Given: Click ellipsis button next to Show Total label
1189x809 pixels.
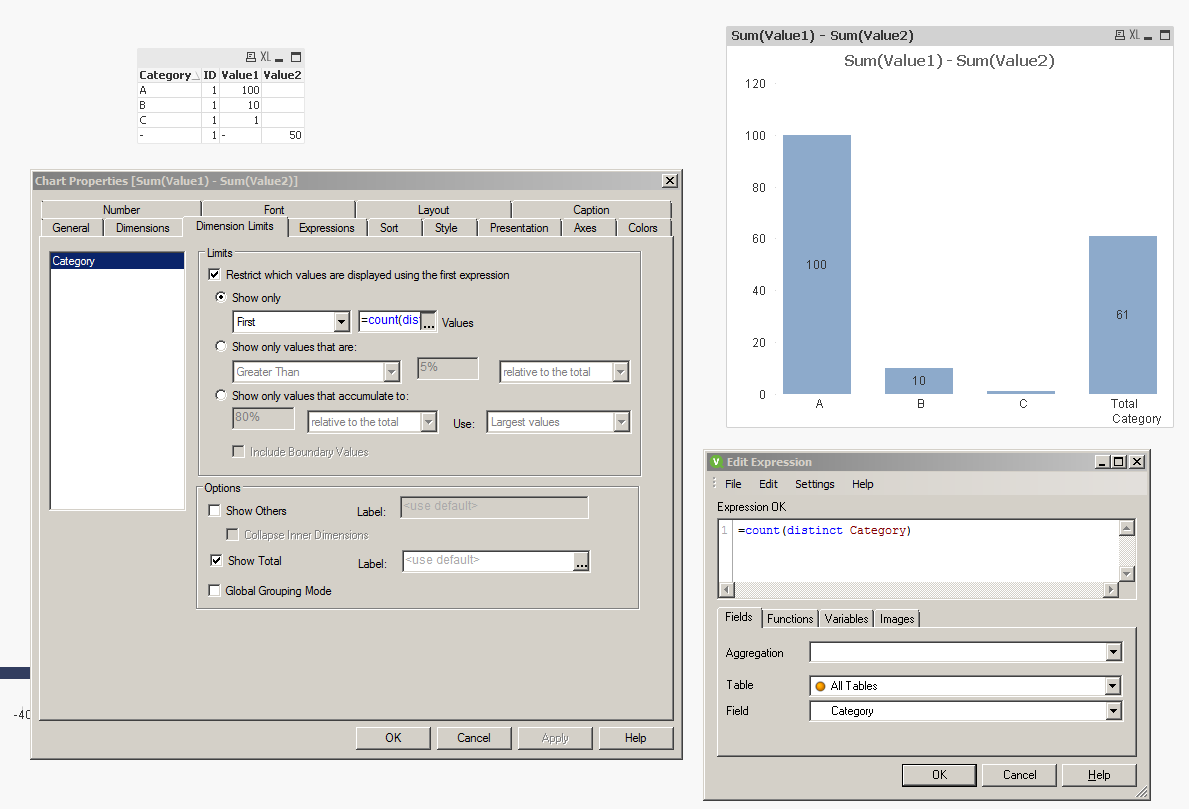Looking at the screenshot, I should pyautogui.click(x=581, y=562).
